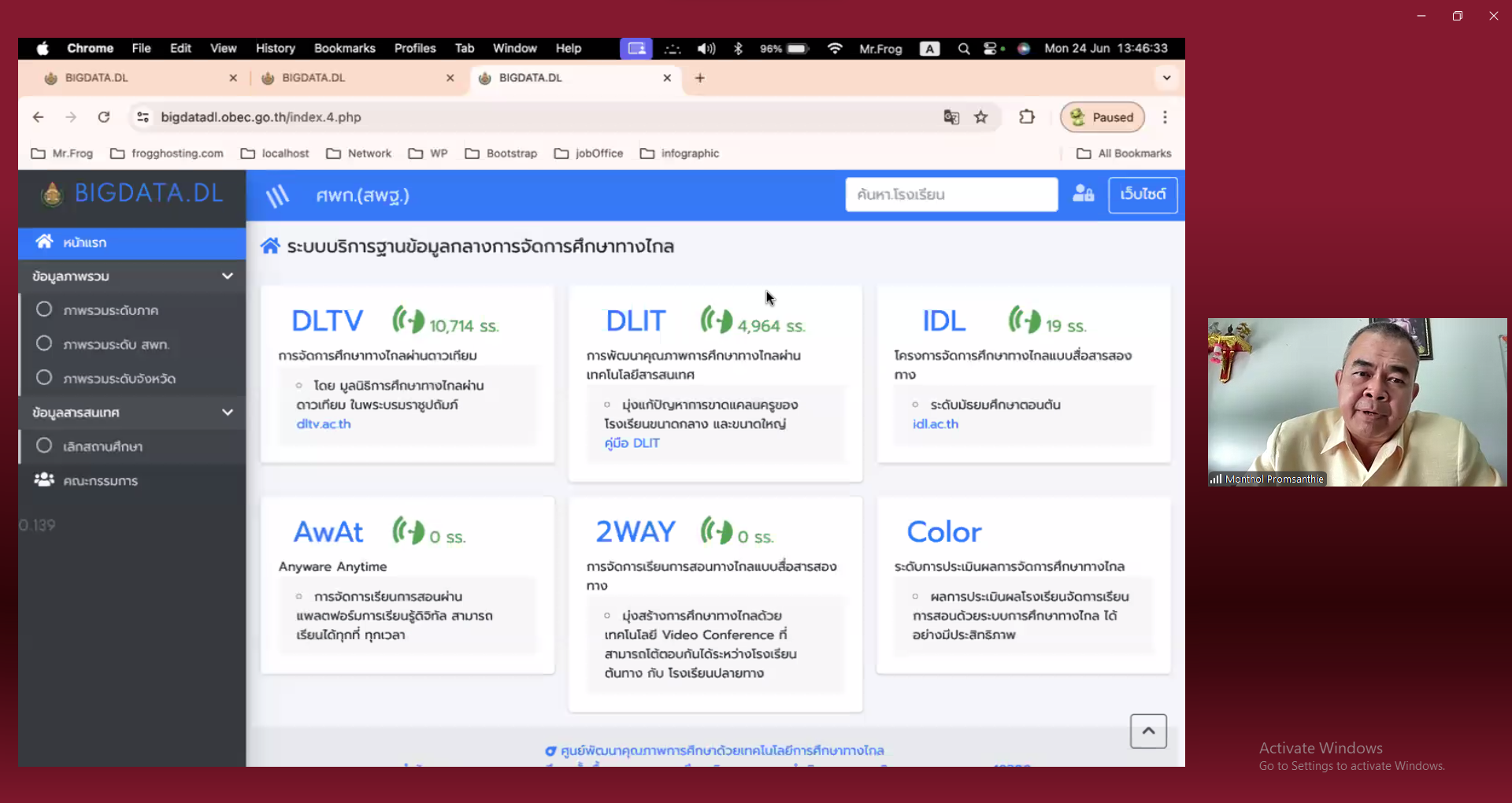The width and height of the screenshot is (1512, 803).
Task: Select ภาพรวมระดับ สพท. radio option
Action: [x=44, y=344]
